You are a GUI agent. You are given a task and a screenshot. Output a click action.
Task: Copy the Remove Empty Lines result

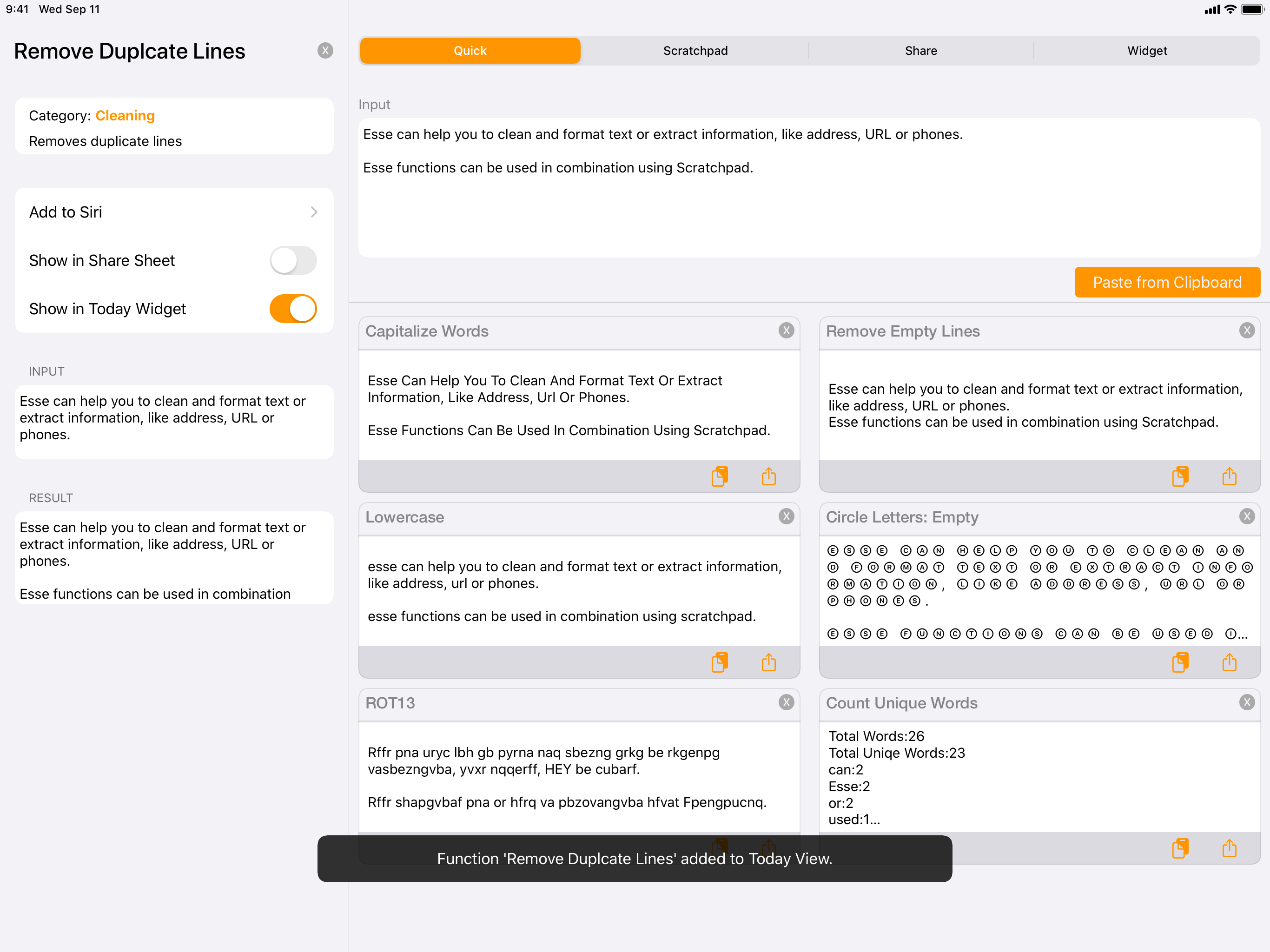[x=1180, y=476]
